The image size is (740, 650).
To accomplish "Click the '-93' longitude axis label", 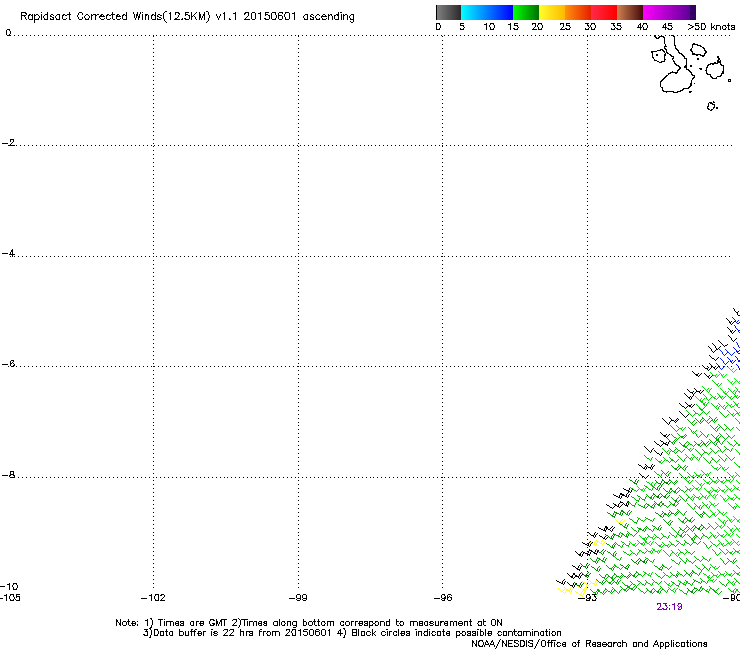I will pos(588,598).
